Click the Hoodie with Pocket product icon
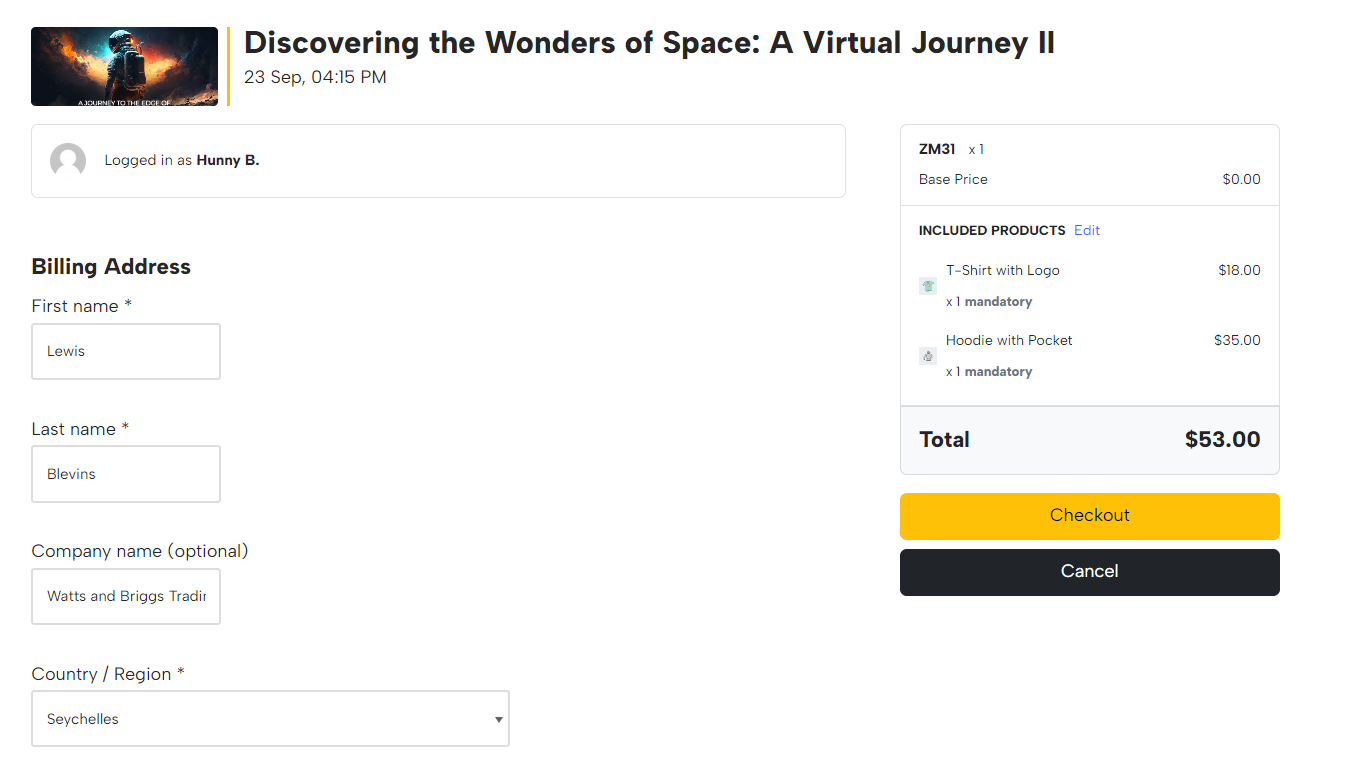Viewport: 1347px width, 766px height. click(x=928, y=356)
